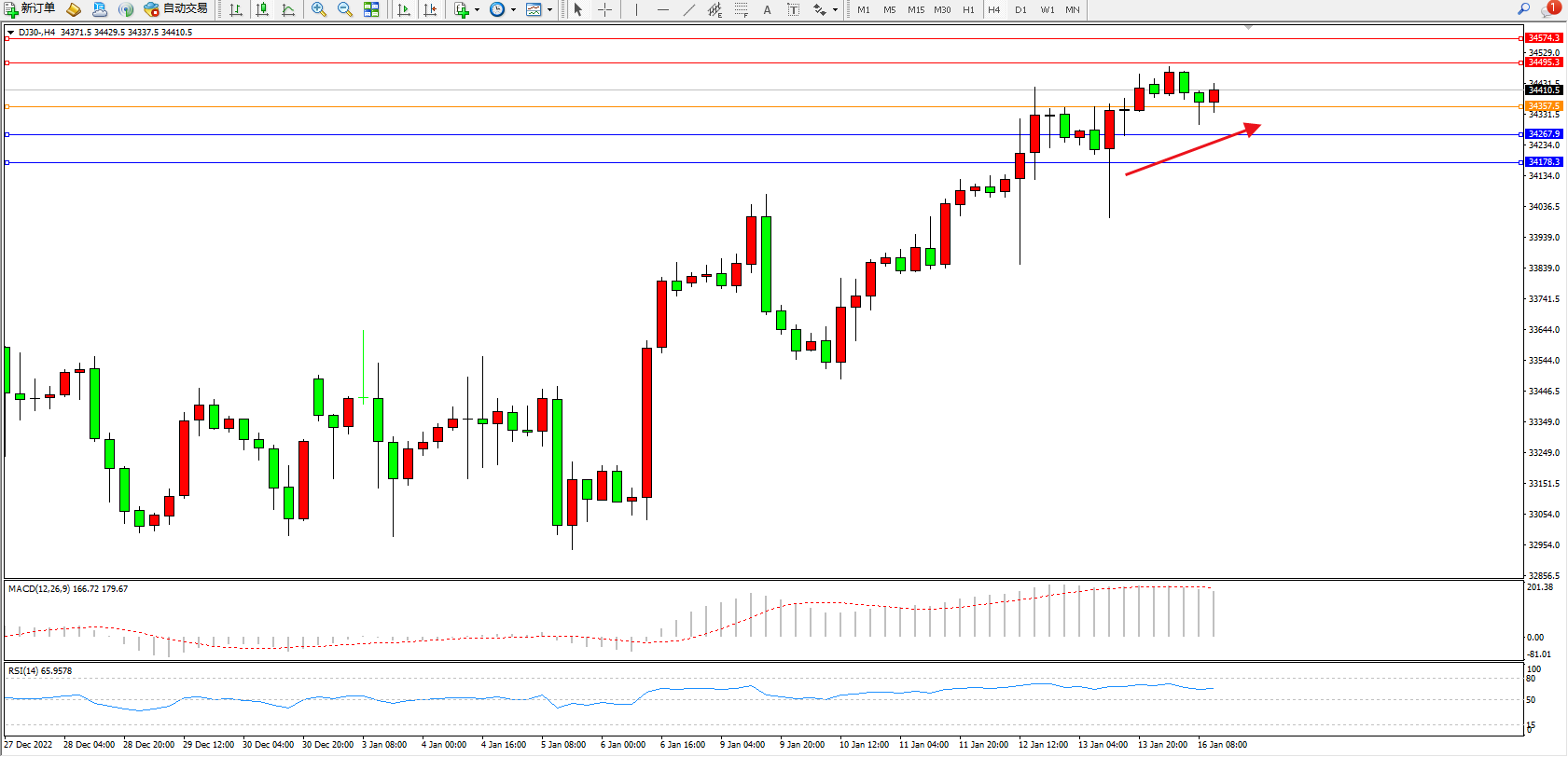Open the indicators list dropdown arrow
Image resolution: width=1568 pixels, height=757 pixels.
(477, 9)
